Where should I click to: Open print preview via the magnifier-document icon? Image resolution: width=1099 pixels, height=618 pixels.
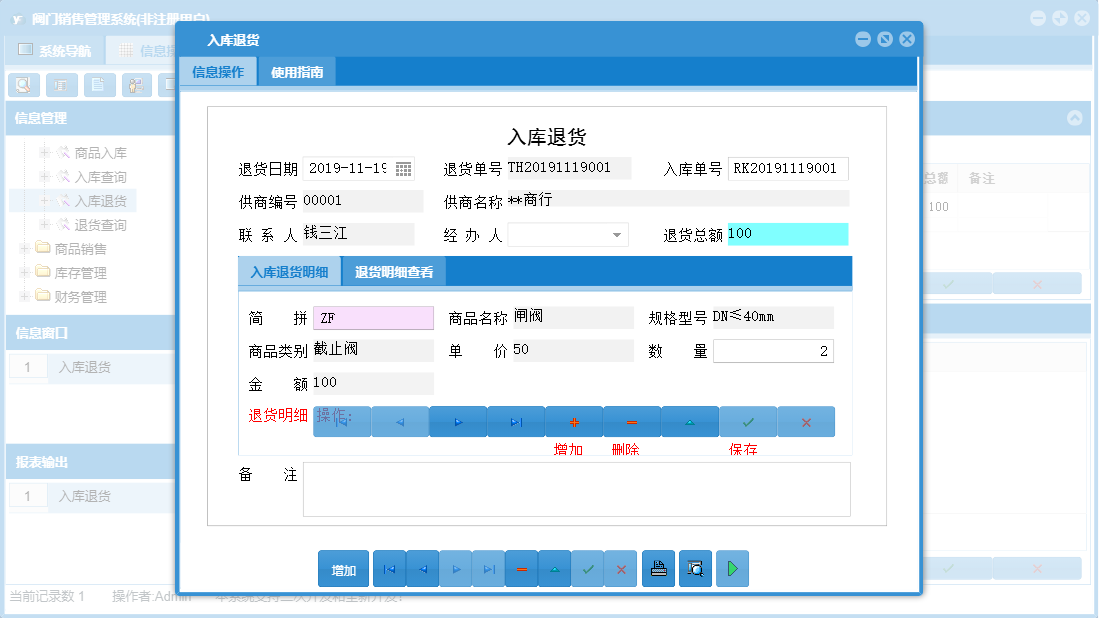coord(695,568)
